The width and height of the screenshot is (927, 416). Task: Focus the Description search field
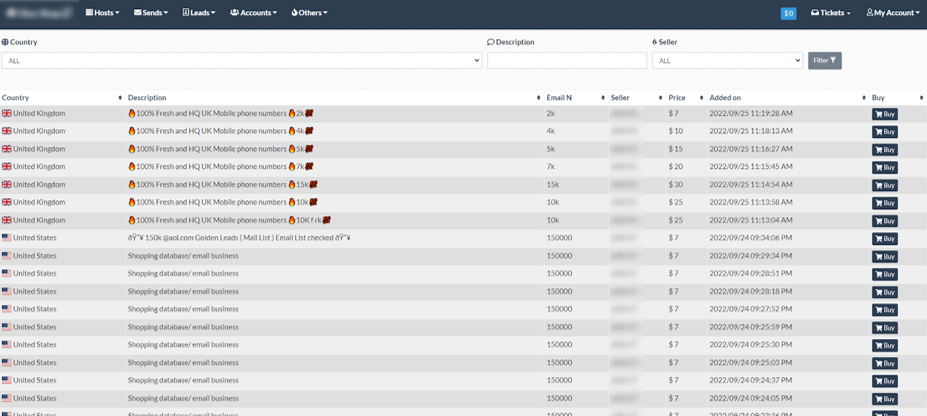pyautogui.click(x=567, y=61)
